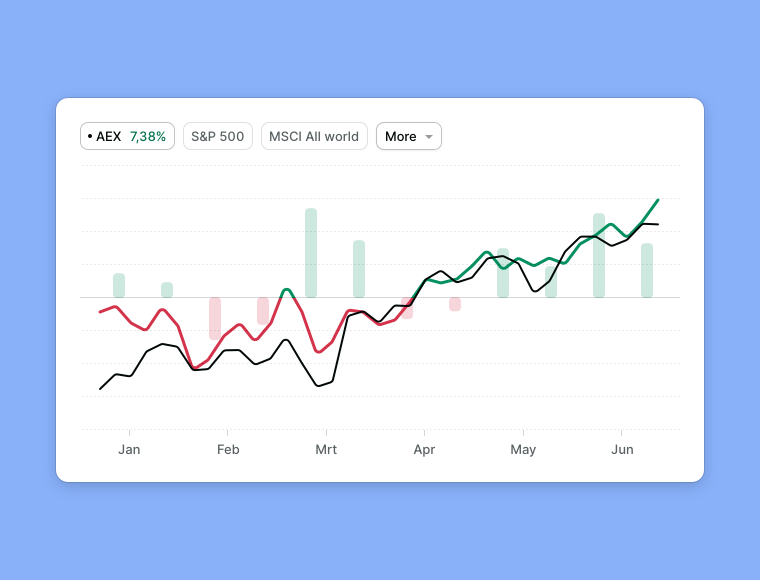Click the 7,38% percentage value
Image resolution: width=760 pixels, height=580 pixels.
tap(148, 136)
